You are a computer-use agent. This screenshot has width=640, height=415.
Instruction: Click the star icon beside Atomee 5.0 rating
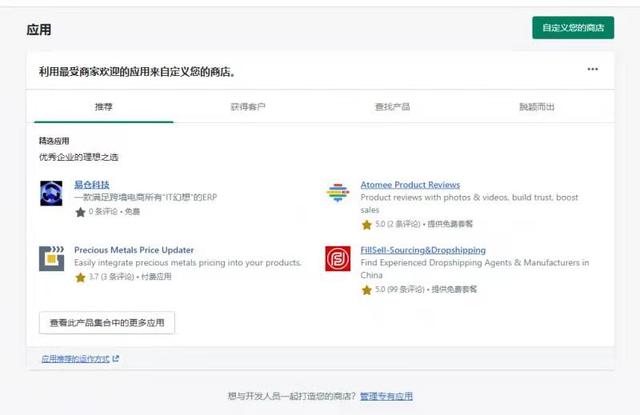367,224
